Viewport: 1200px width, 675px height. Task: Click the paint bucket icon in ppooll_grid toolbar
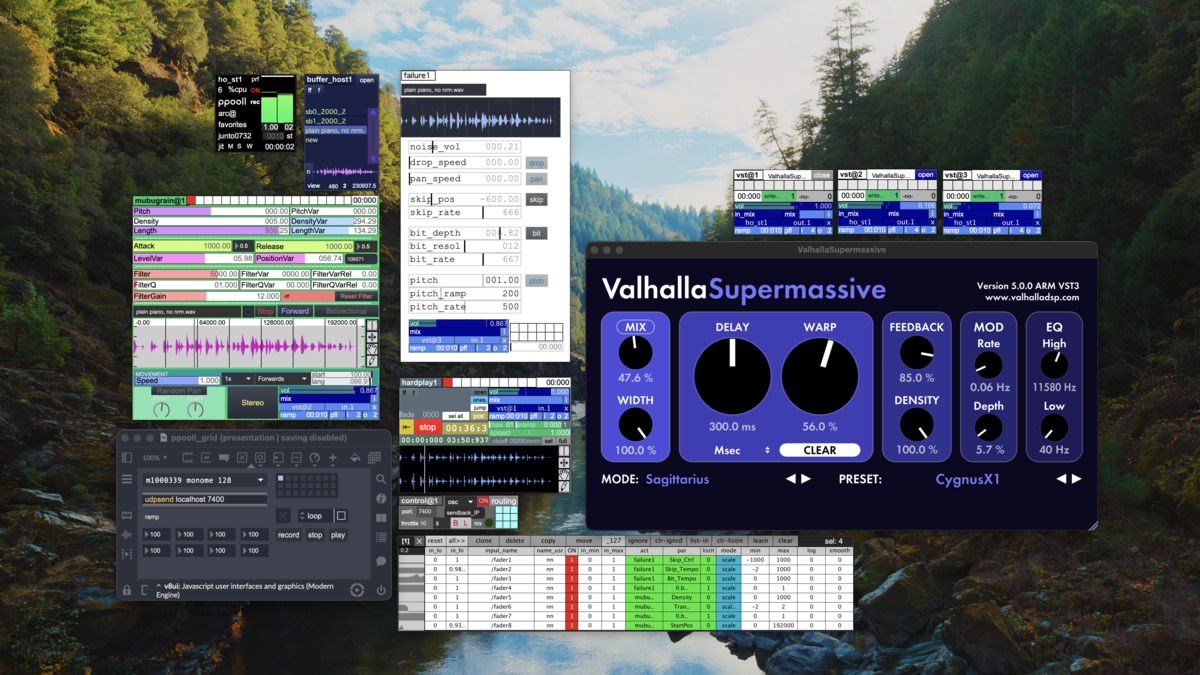(354, 458)
